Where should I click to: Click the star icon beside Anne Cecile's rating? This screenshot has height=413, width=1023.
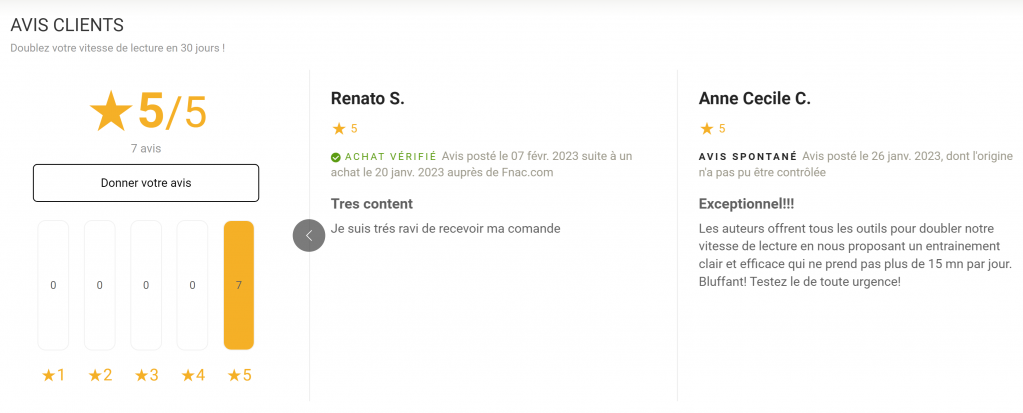(707, 129)
